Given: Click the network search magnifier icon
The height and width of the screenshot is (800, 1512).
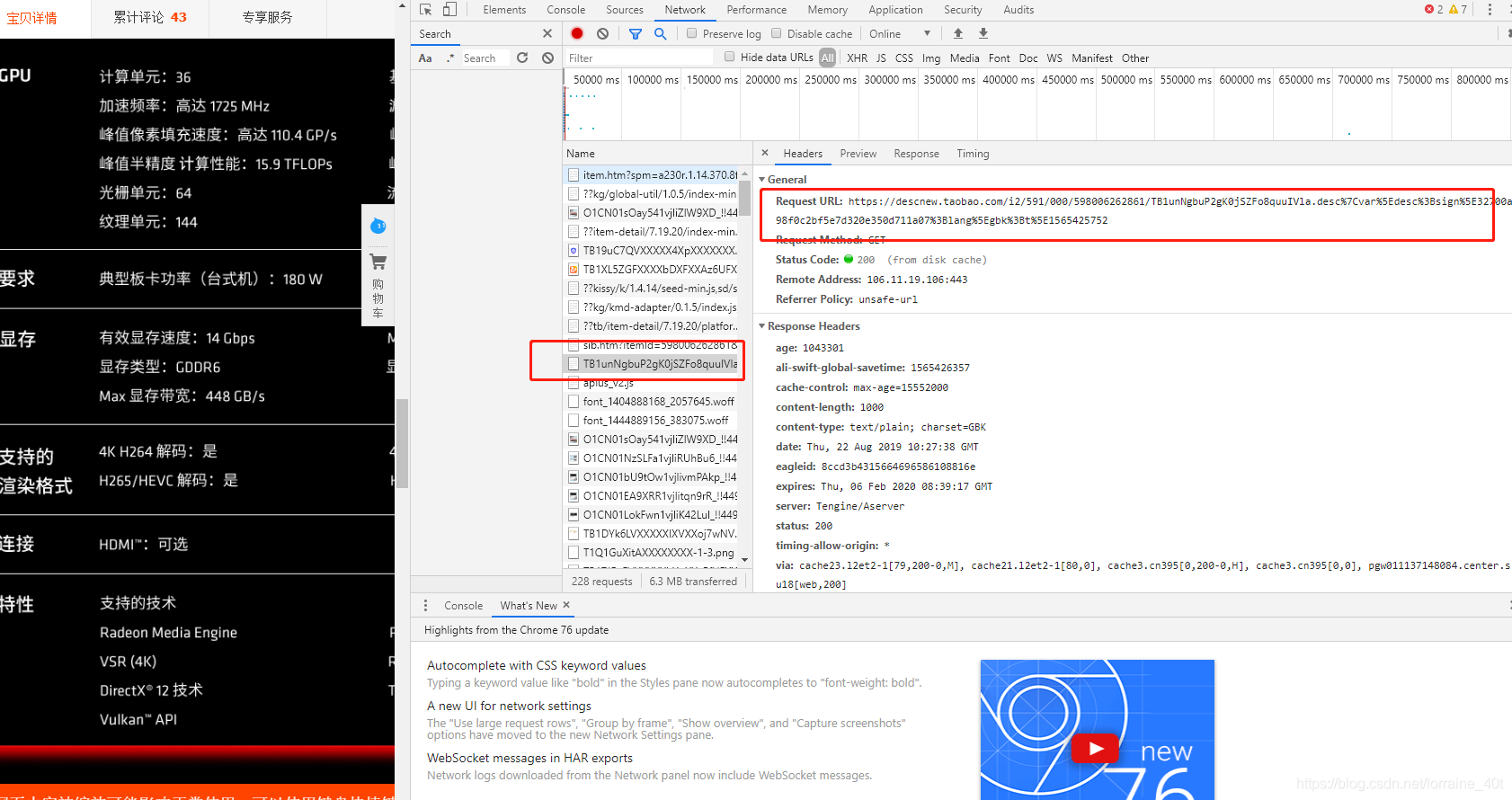Looking at the screenshot, I should coord(660,33).
